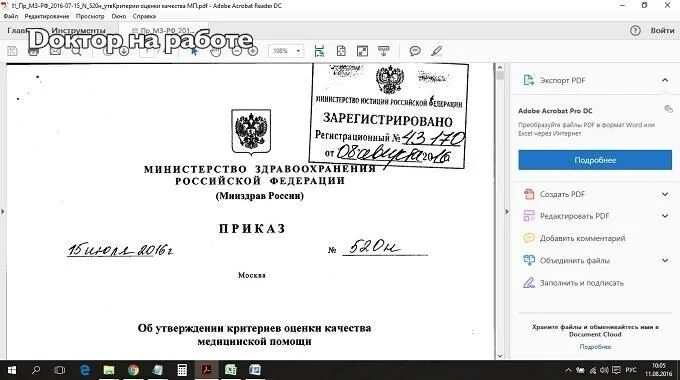Click the Экспорт PDF panel icon
Viewport: 680px width, 380px height.
pos(529,80)
